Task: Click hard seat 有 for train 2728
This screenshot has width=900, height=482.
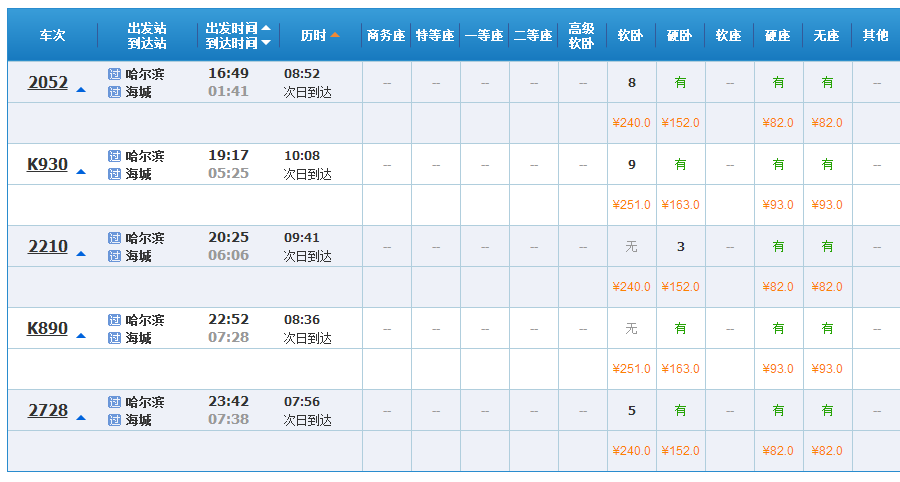Action: tap(778, 411)
